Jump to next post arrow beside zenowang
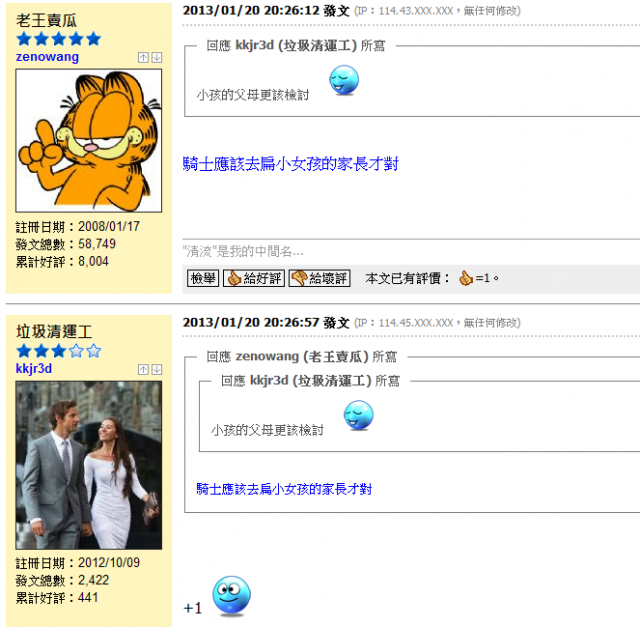640x627 pixels. click(157, 58)
